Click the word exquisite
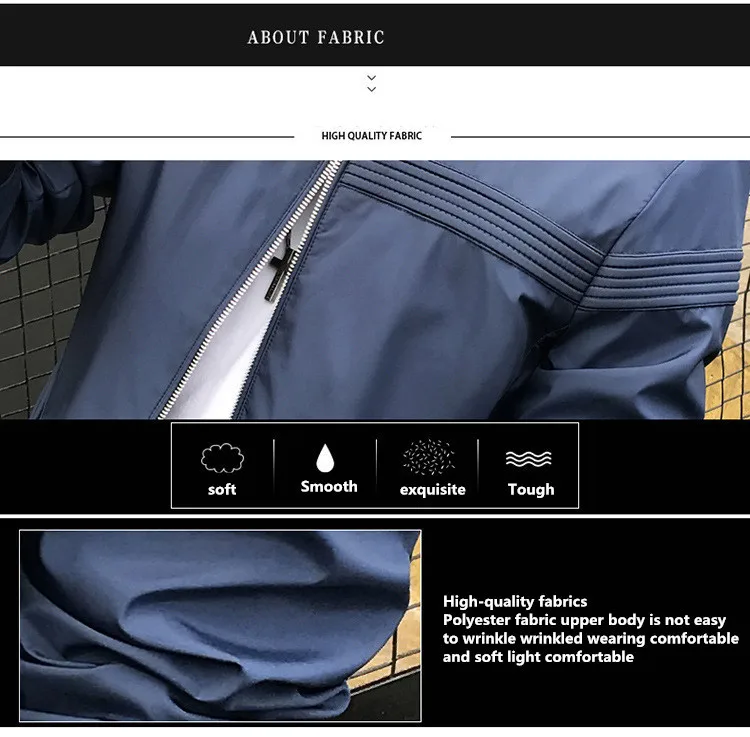The width and height of the screenshot is (750, 737). pyautogui.click(x=432, y=489)
